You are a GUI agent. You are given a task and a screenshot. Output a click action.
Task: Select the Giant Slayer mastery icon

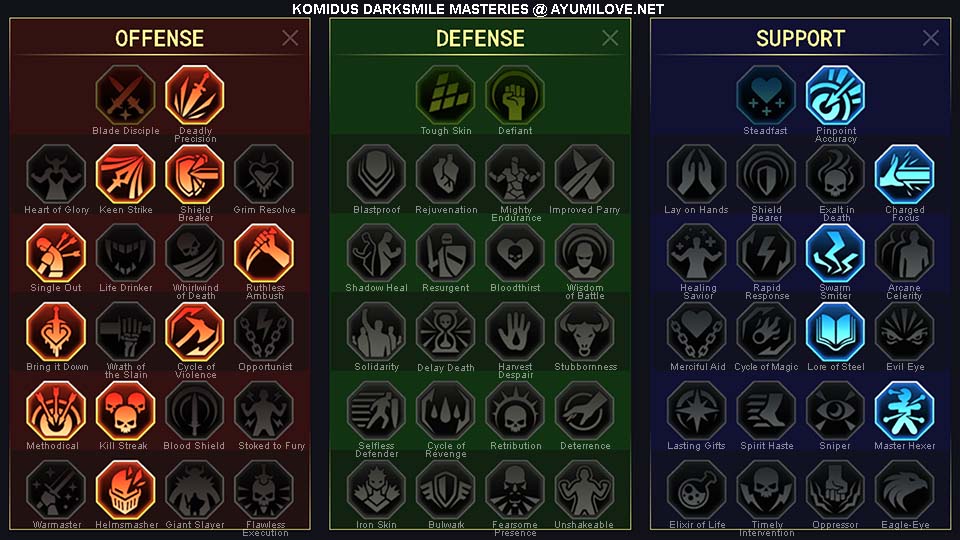pos(195,490)
